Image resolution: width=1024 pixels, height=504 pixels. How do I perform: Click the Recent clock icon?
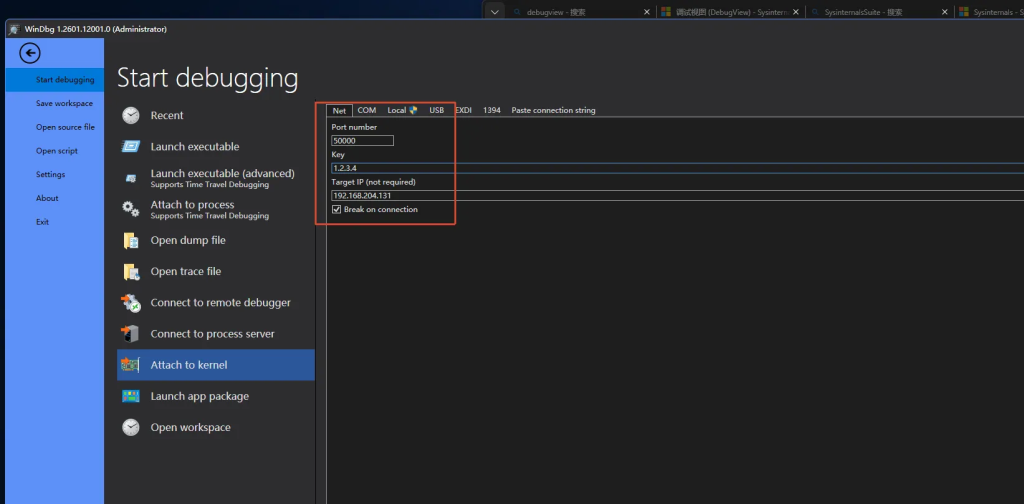[131, 116]
